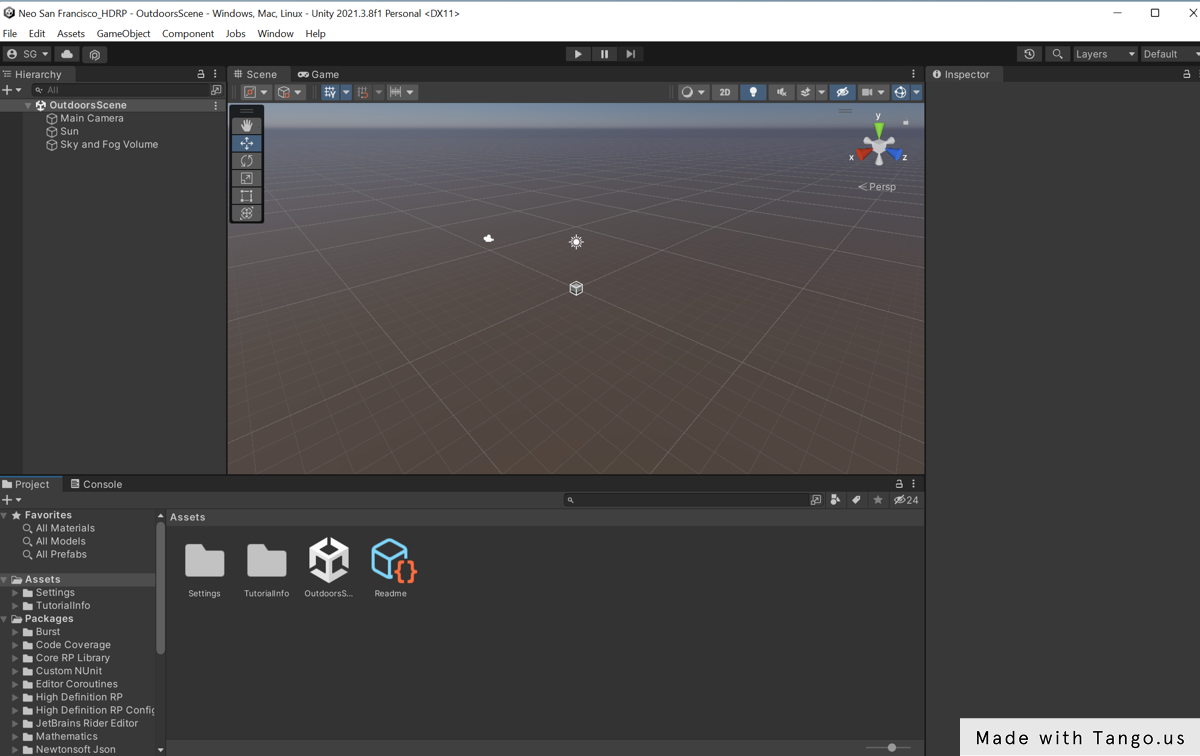
Task: Open search-in-window icon next to Project search
Action: click(x=816, y=500)
